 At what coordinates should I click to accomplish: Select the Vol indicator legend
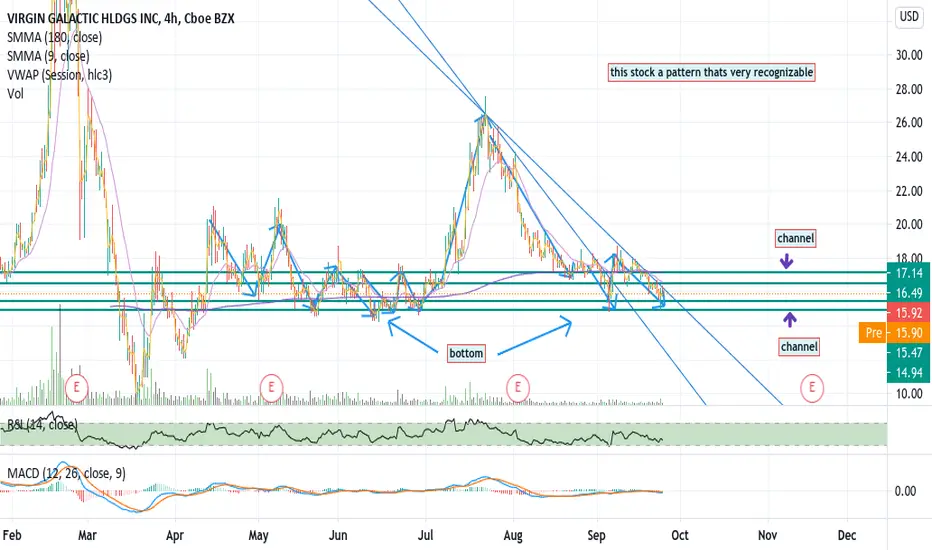pyautogui.click(x=15, y=94)
